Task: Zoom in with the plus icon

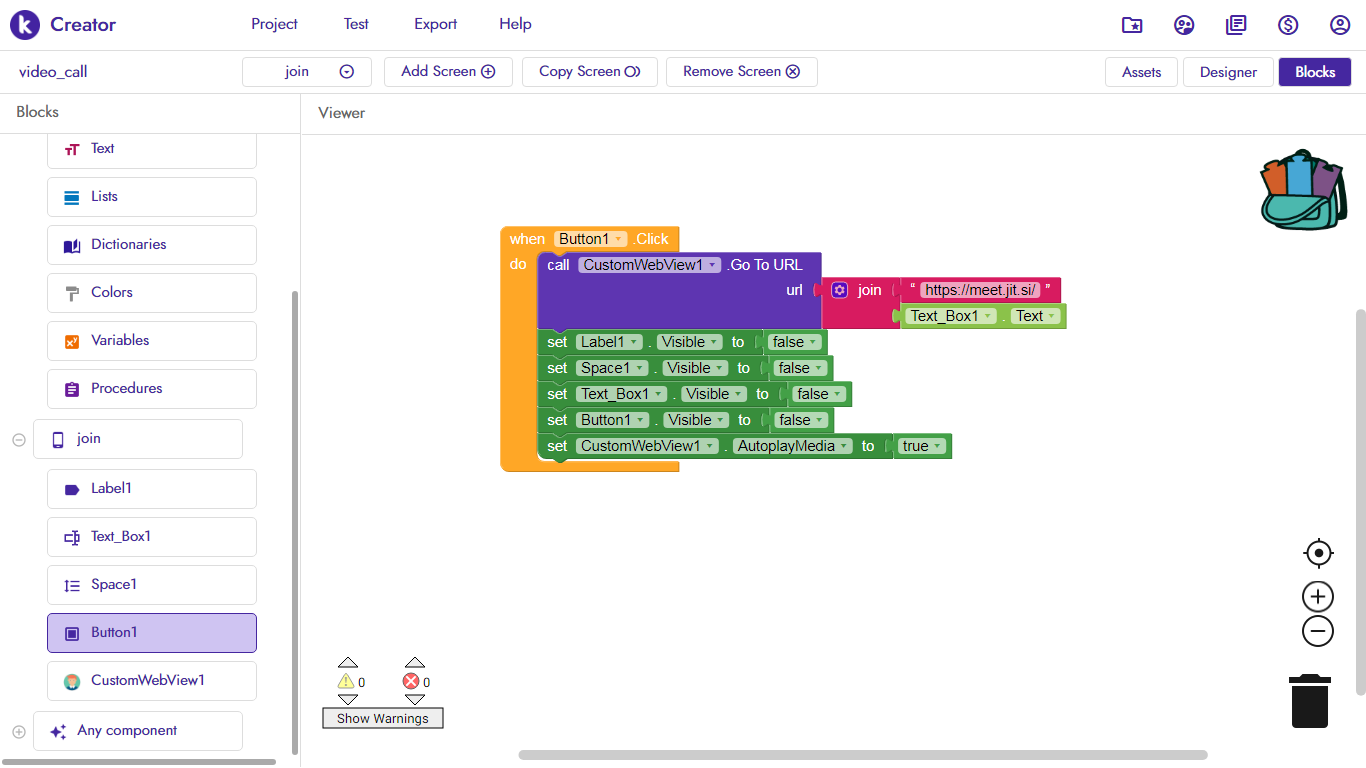Action: pos(1318,597)
